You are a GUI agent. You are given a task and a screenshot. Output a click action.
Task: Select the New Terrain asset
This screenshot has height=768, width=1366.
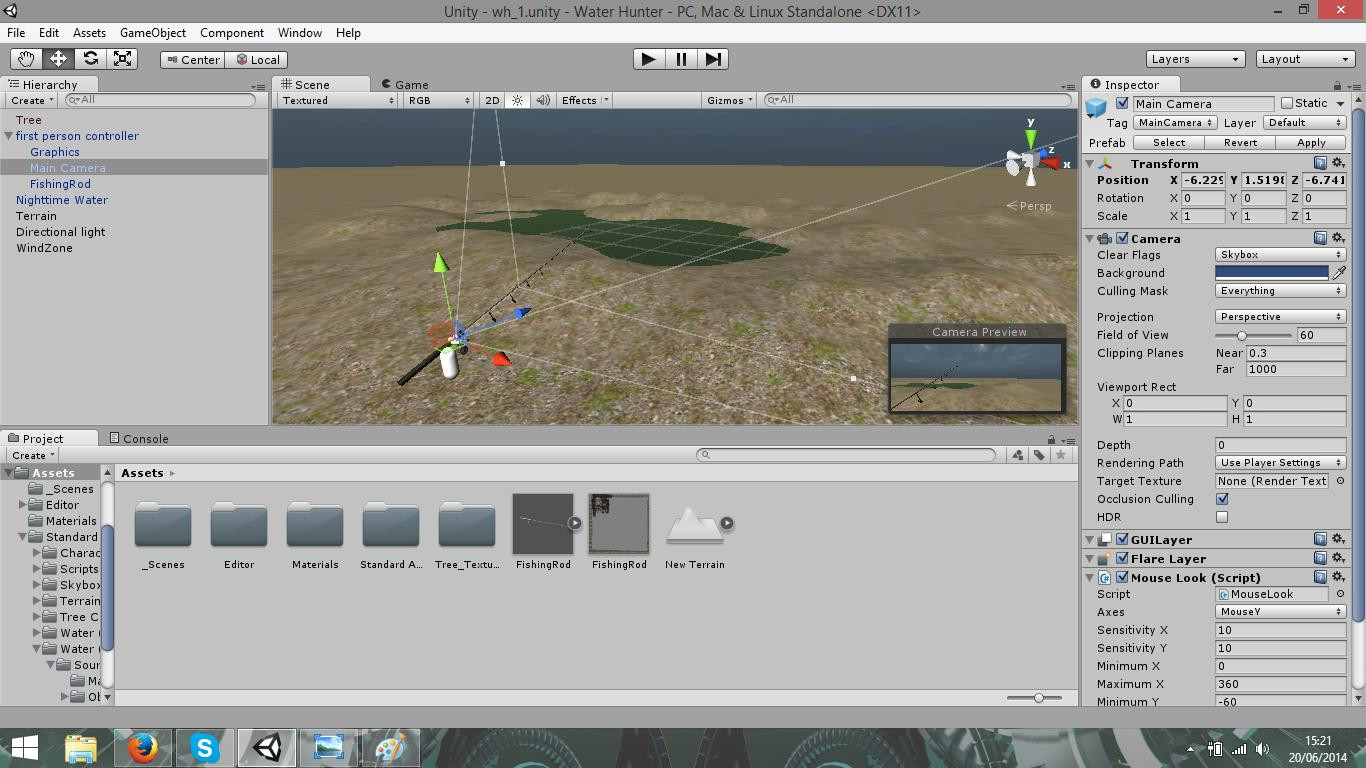[695, 524]
